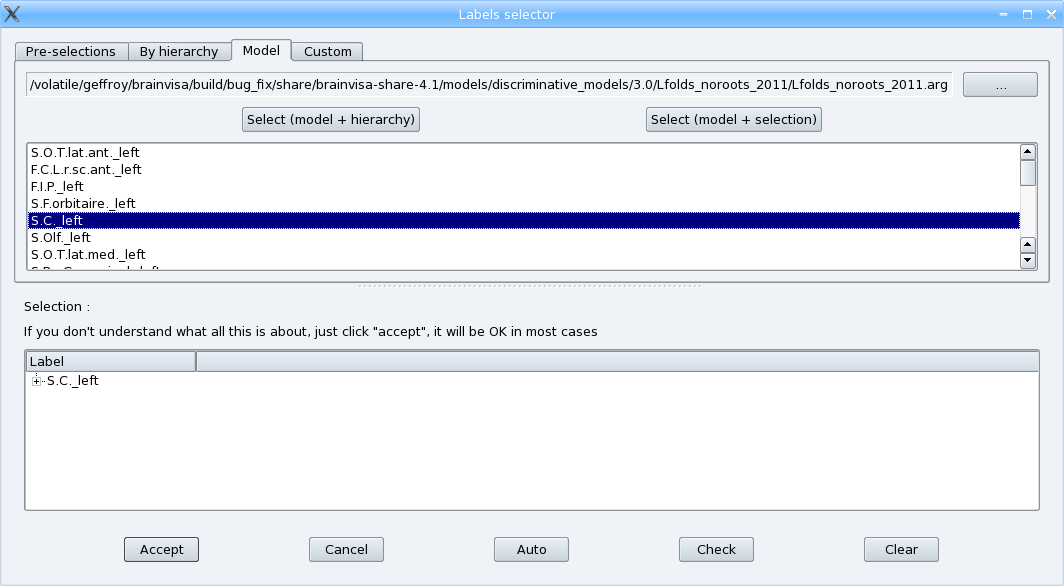Viewport: 1064px width, 586px height.
Task: Select S.F.orbitaire._left list entry
Action: pyautogui.click(x=83, y=204)
